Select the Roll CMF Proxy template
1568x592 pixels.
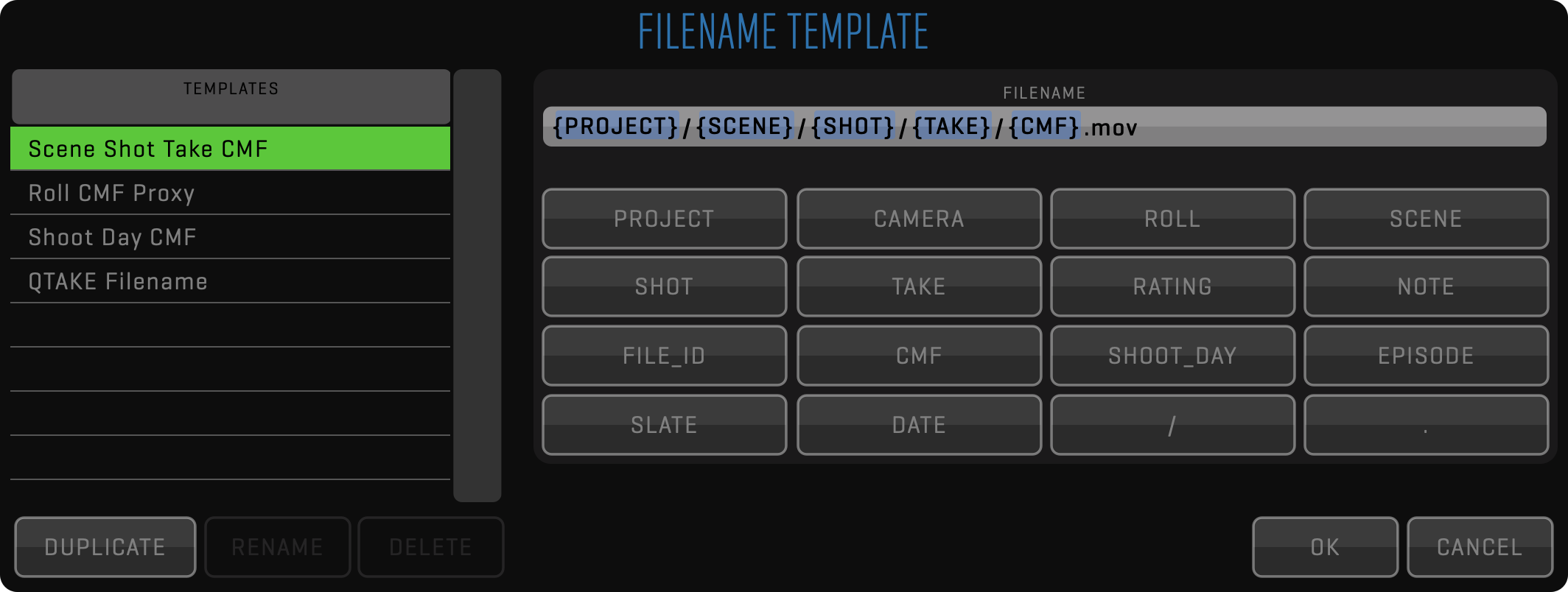230,193
